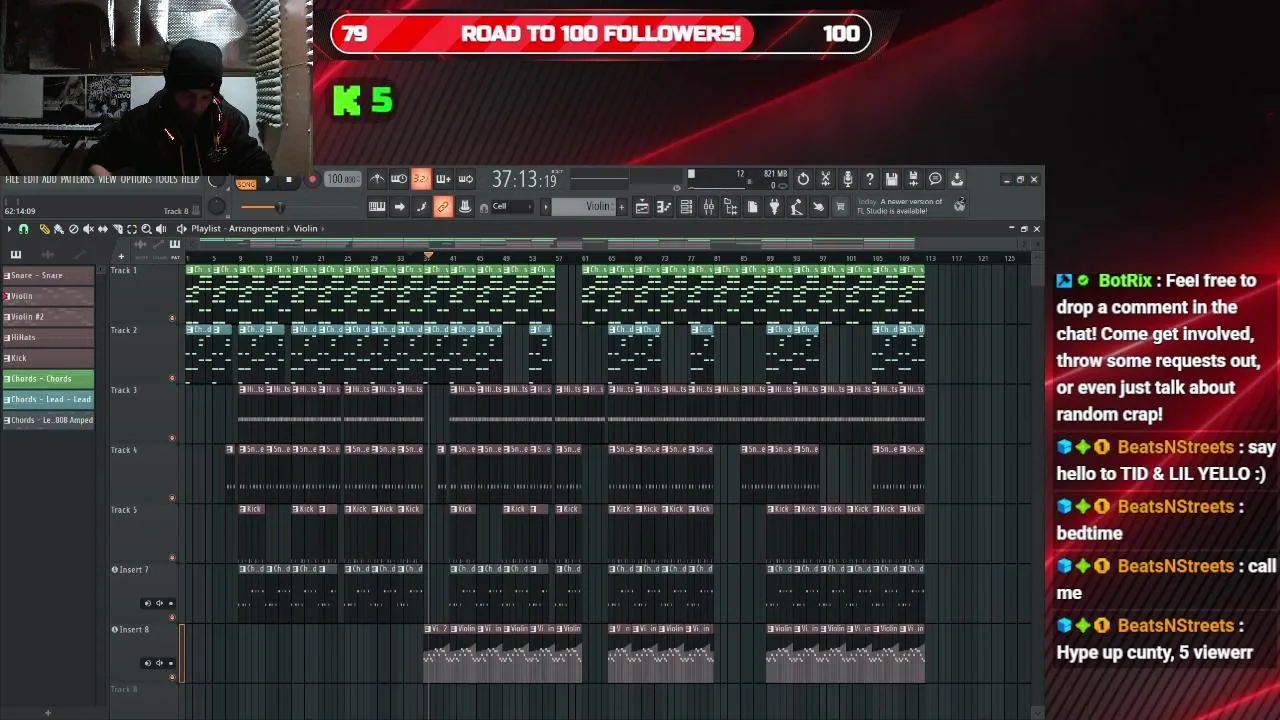Open the TOOLS menu
The height and width of the screenshot is (720, 1280).
(x=167, y=179)
